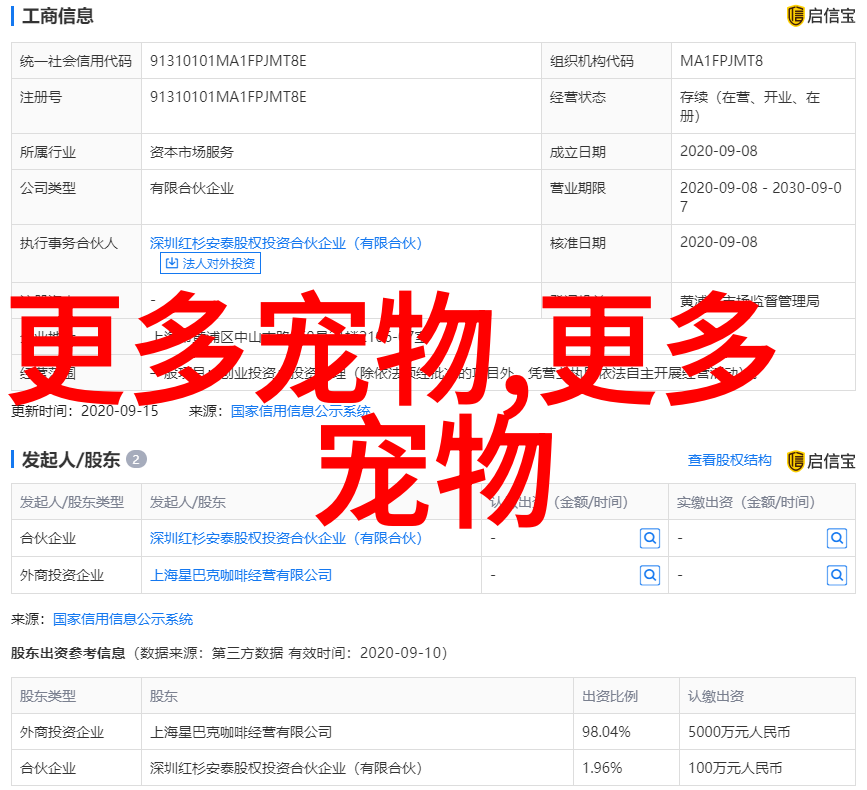This screenshot has height=790, width=867.
Task: Click the 所属行业 label cell
Action: click(76, 151)
